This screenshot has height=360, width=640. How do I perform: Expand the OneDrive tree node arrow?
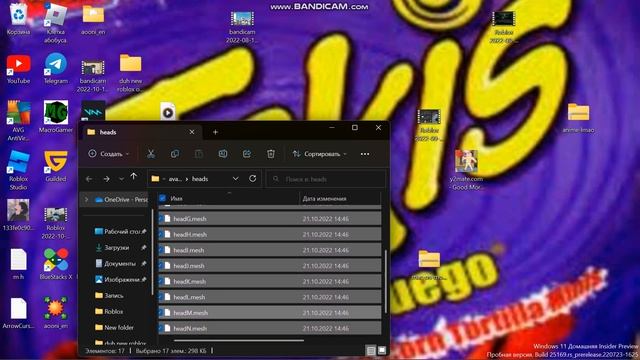click(87, 200)
